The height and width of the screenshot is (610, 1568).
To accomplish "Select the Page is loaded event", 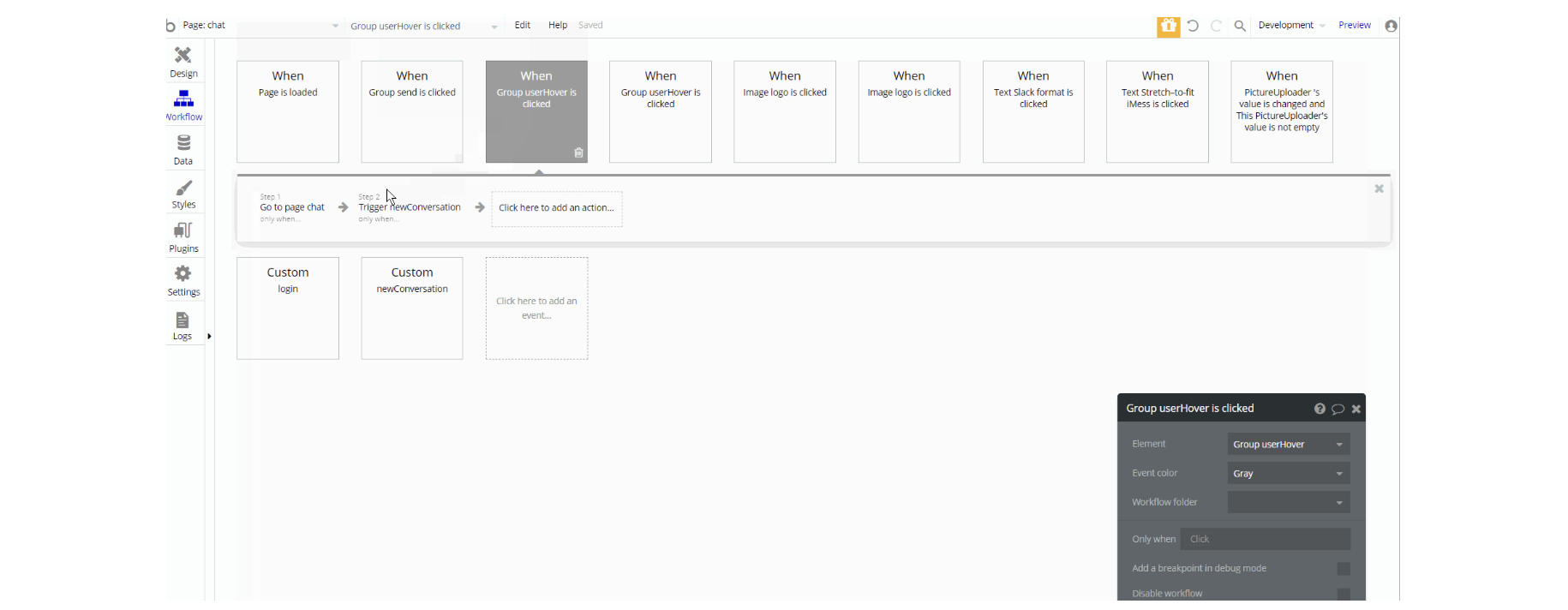I will (288, 111).
